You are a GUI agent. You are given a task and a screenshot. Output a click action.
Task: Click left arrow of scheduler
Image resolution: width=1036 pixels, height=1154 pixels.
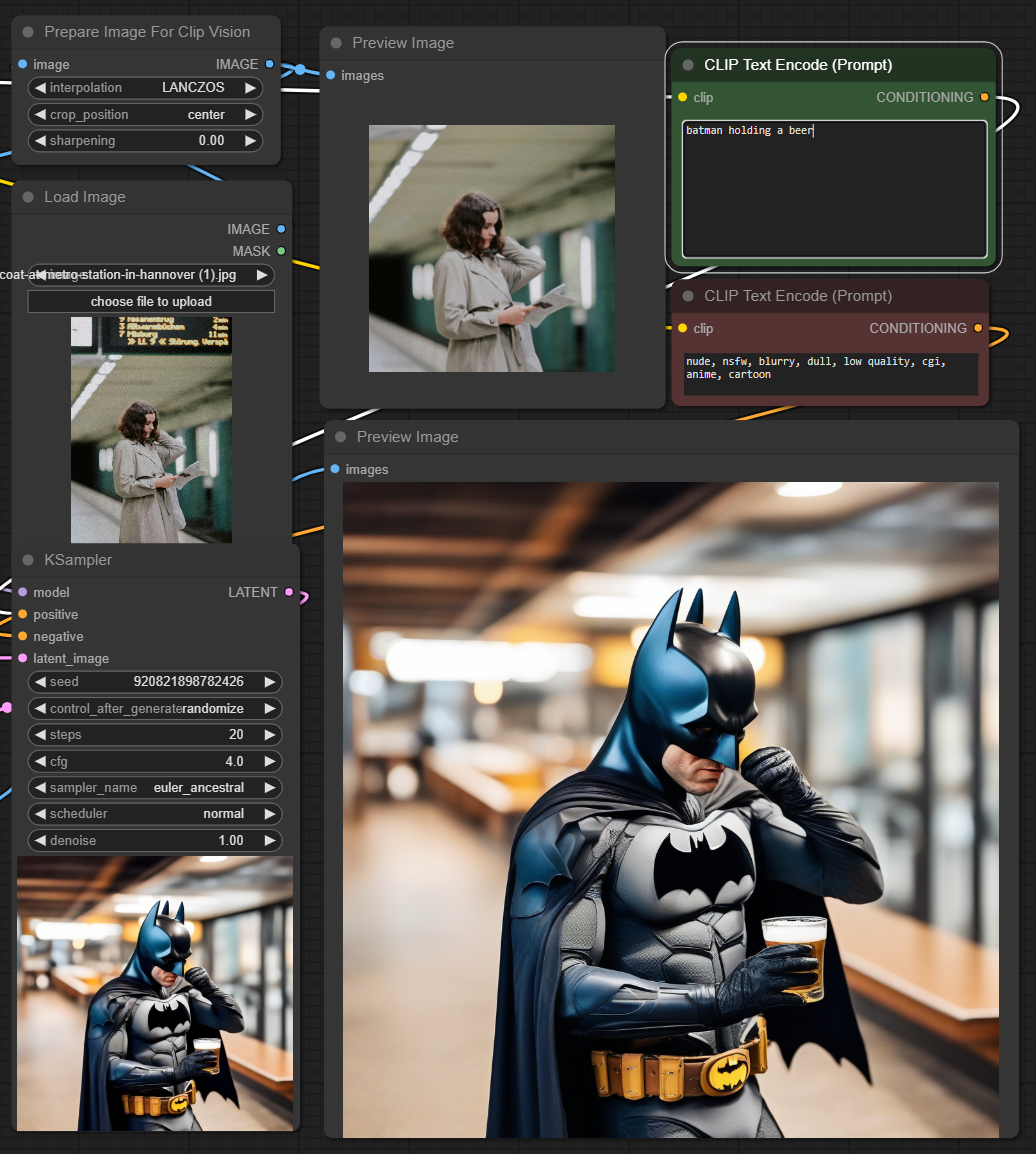40,814
